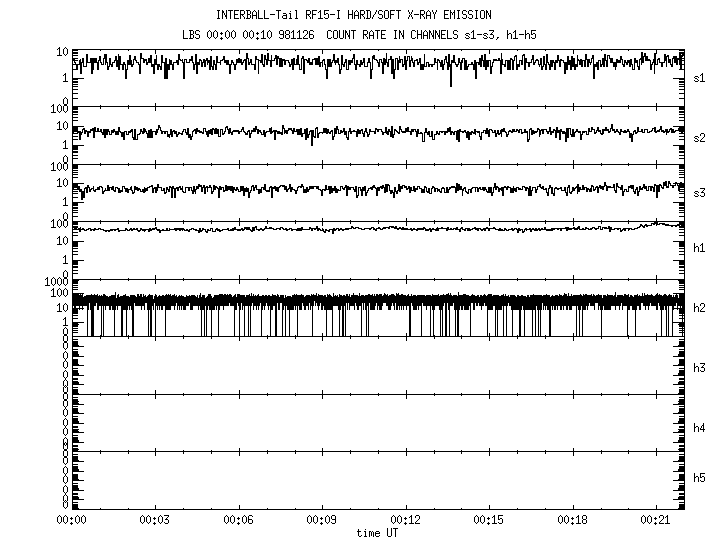Select the h3 channel label
Screen dimensions: 720x550
[x=700, y=368]
